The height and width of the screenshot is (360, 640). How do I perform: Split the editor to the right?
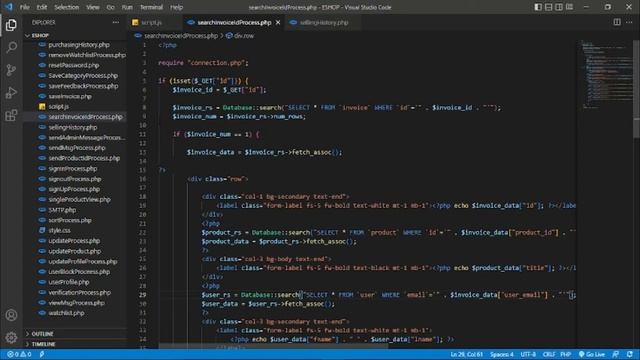pyautogui.click(x=617, y=22)
